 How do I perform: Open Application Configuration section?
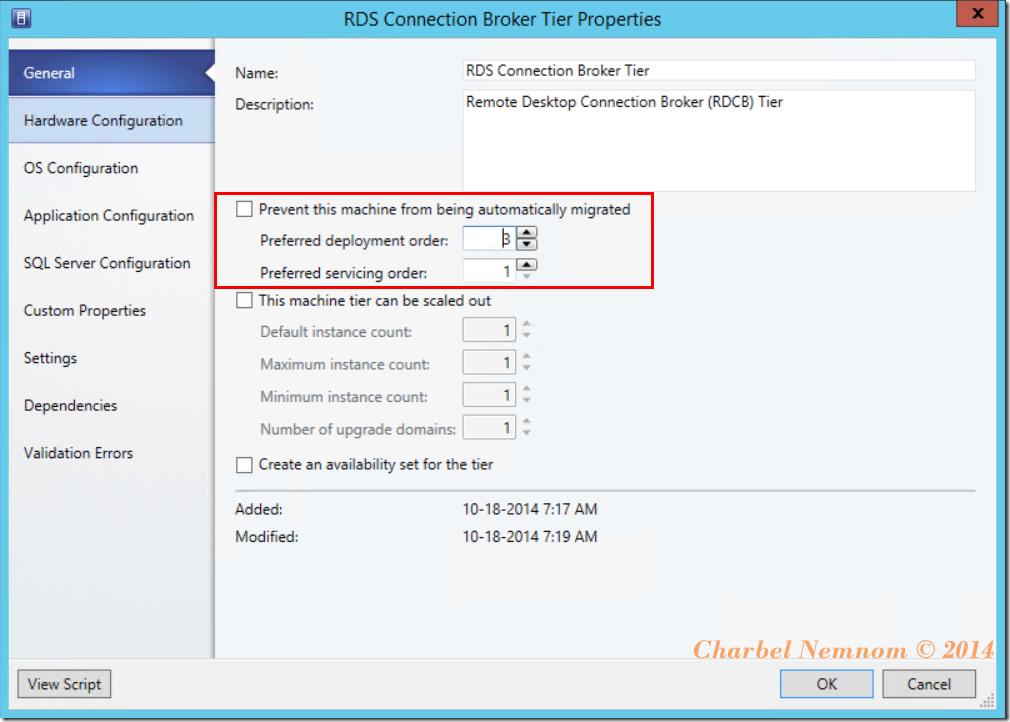click(111, 216)
